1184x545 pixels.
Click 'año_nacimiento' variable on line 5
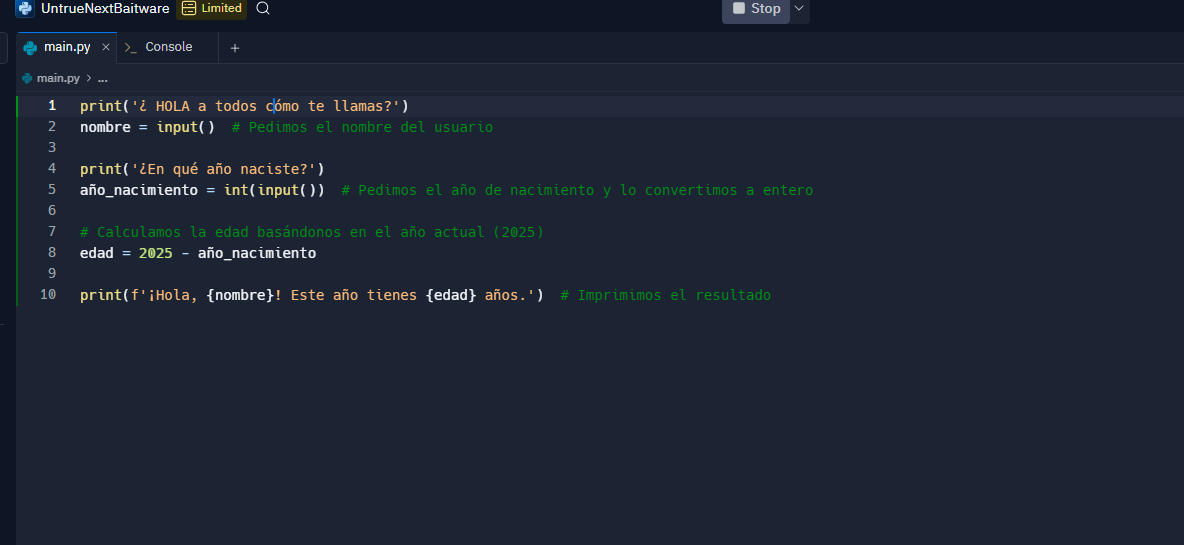point(139,190)
